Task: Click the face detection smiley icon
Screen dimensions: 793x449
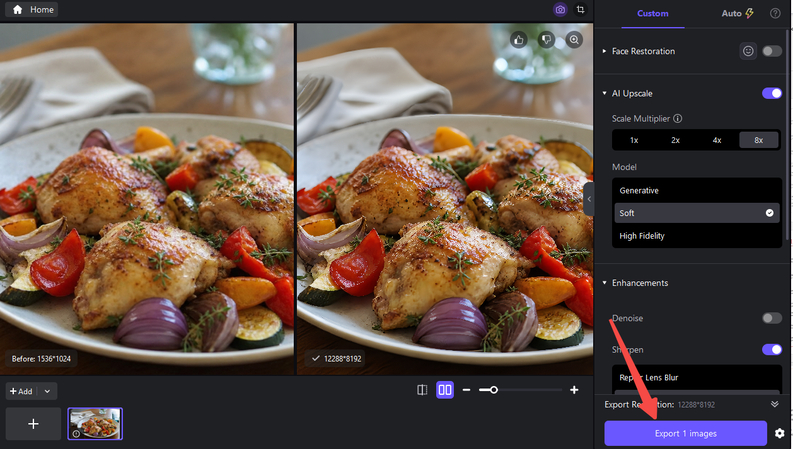Action: [x=748, y=51]
